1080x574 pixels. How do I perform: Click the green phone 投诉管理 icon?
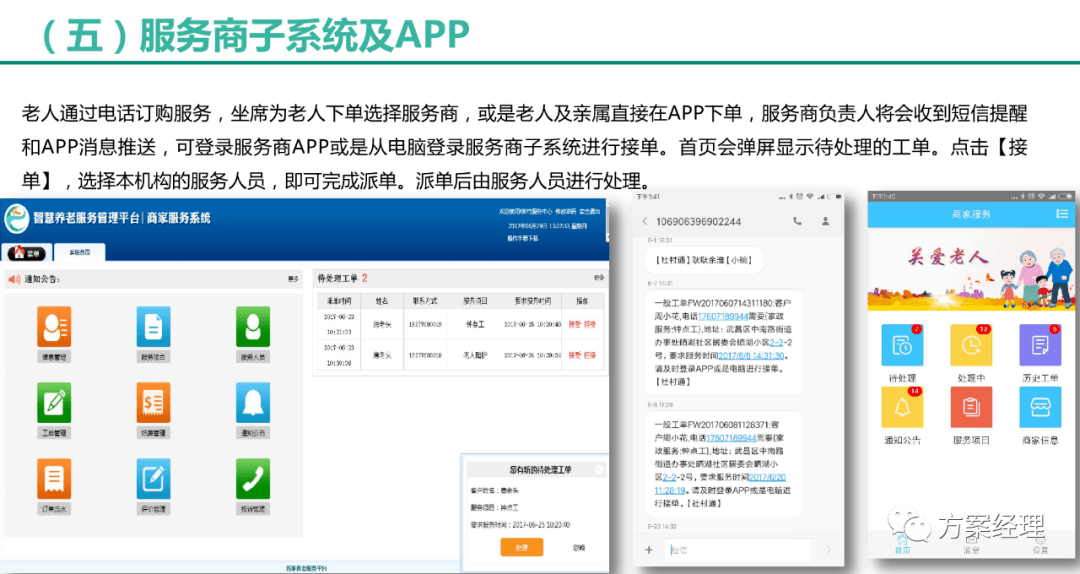[253, 479]
